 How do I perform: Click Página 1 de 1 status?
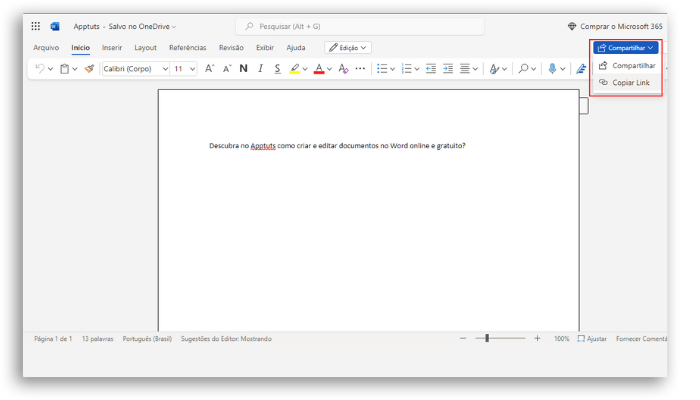click(53, 339)
